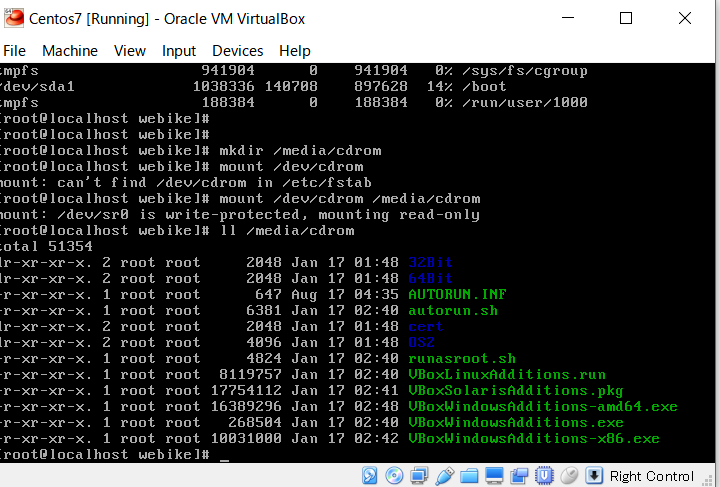
Task: Maximize the VirtualBox window
Action: (x=626, y=18)
